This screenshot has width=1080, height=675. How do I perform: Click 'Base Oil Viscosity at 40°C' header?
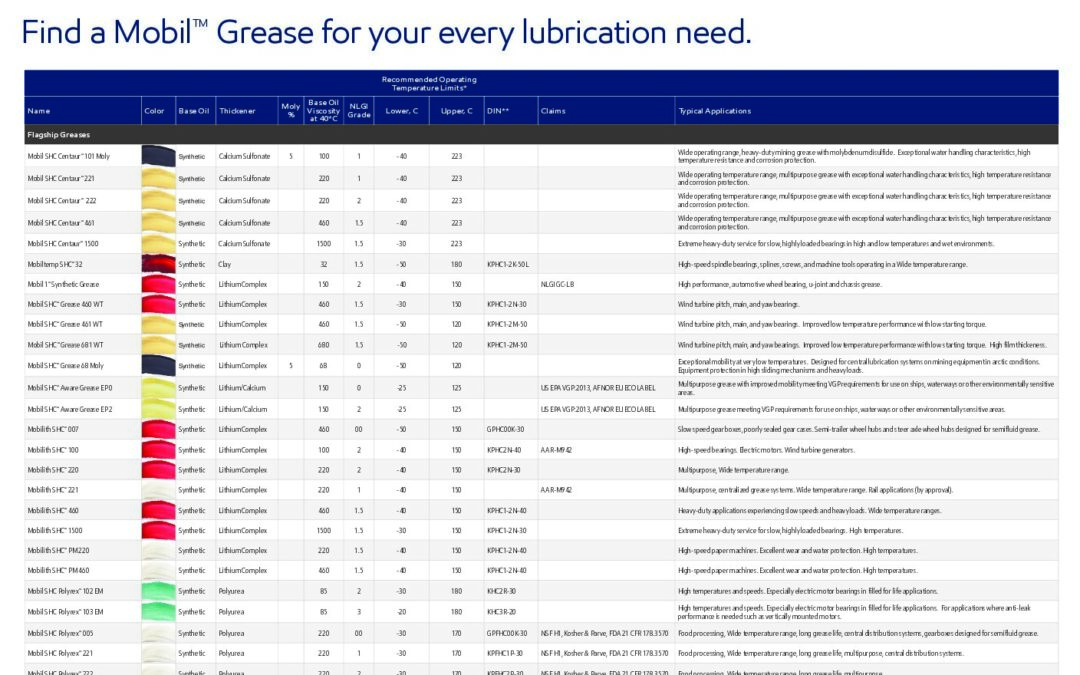pos(323,110)
